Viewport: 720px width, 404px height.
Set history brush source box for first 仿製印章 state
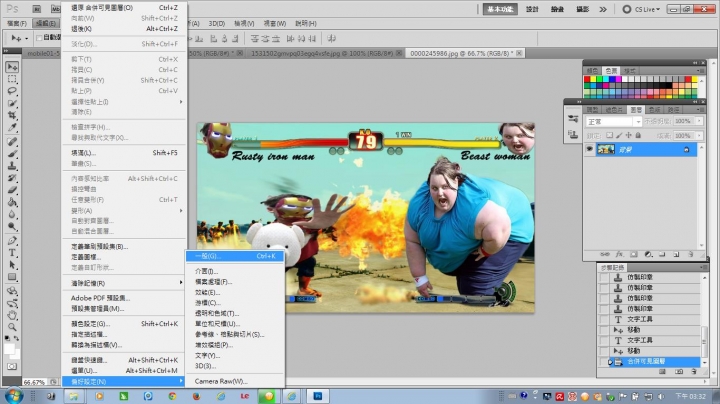pos(604,277)
